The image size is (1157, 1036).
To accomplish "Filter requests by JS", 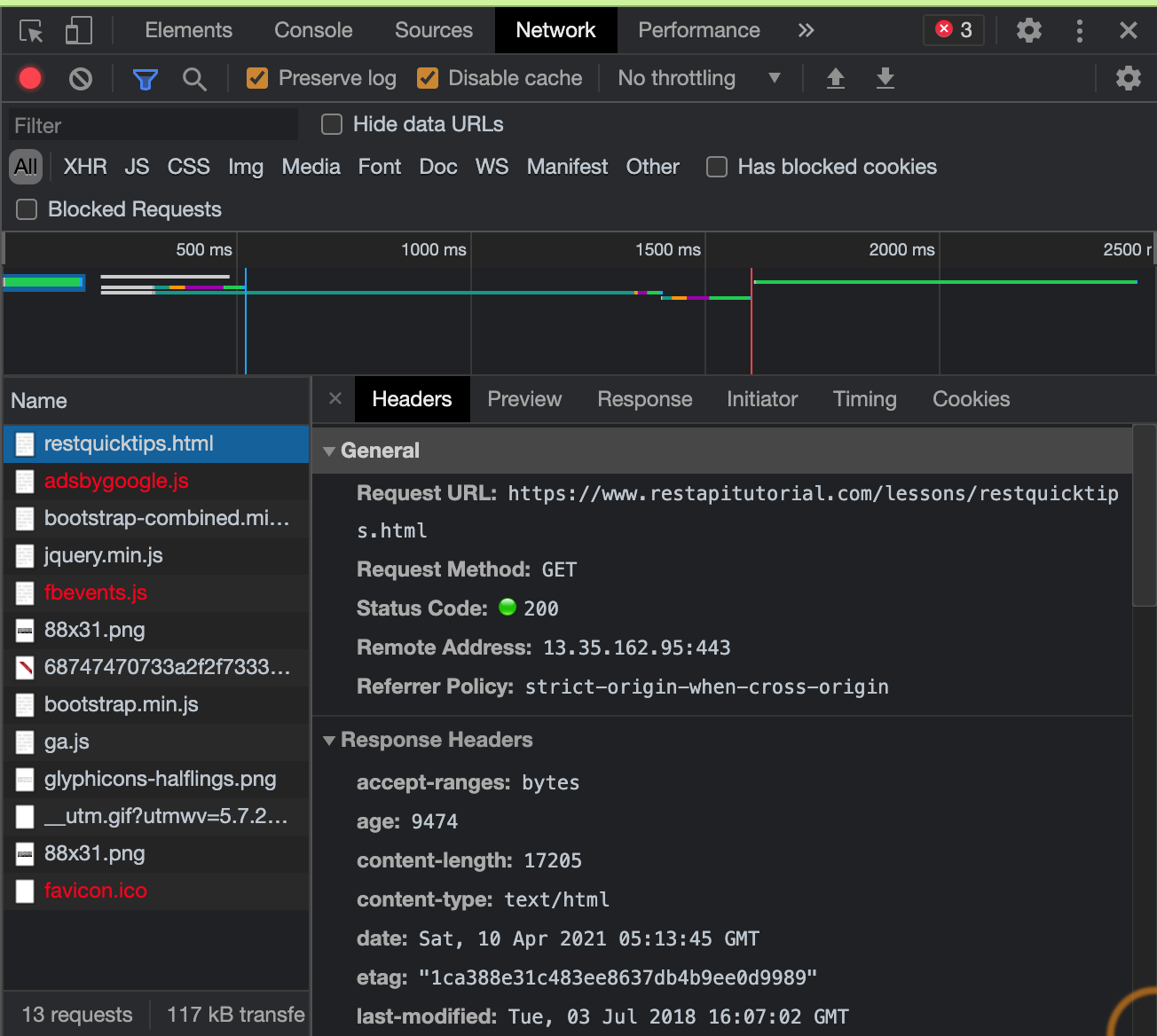I will tap(137, 167).
